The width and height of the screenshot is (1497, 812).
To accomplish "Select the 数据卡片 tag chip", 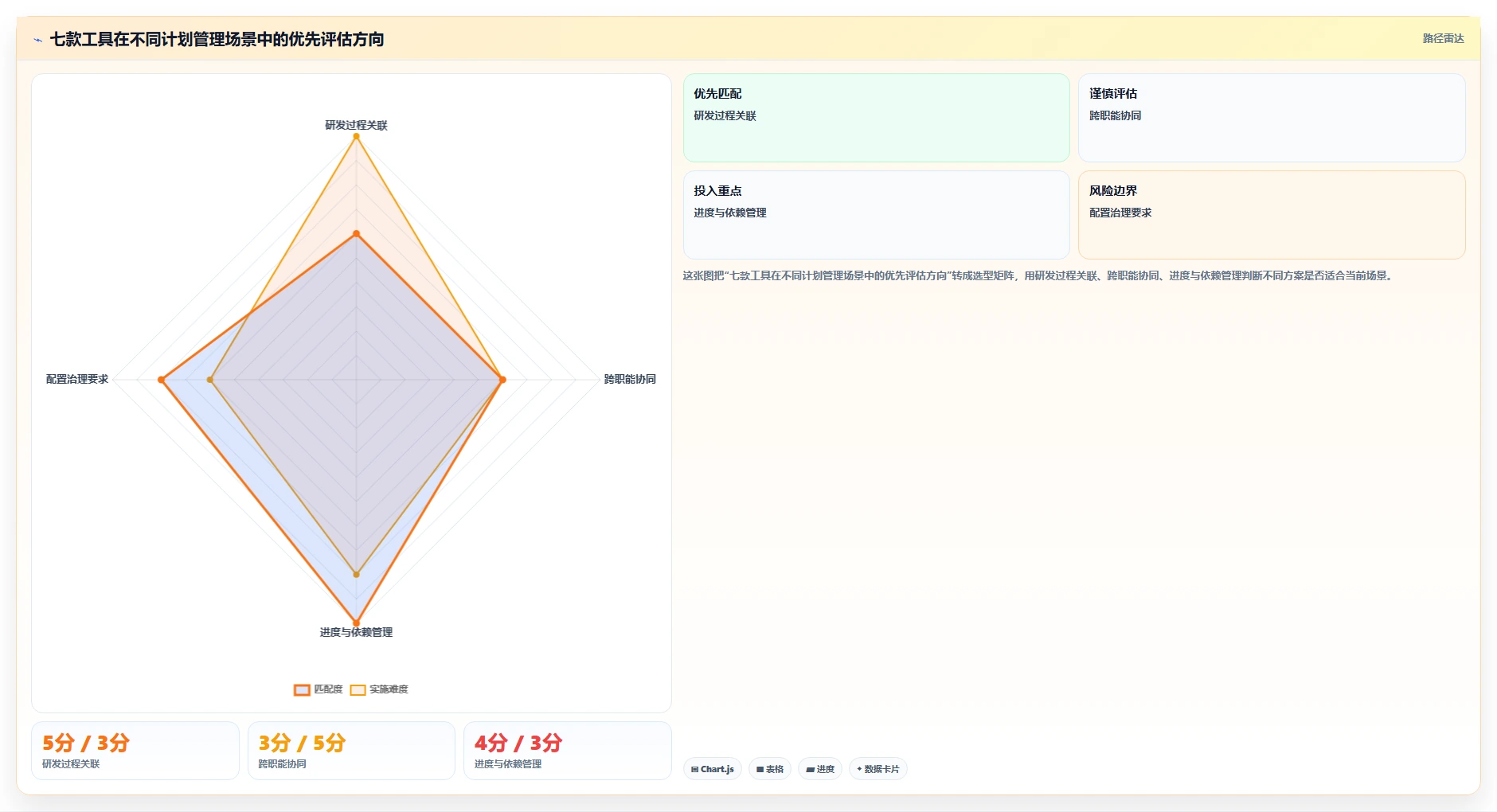I will coord(878,769).
